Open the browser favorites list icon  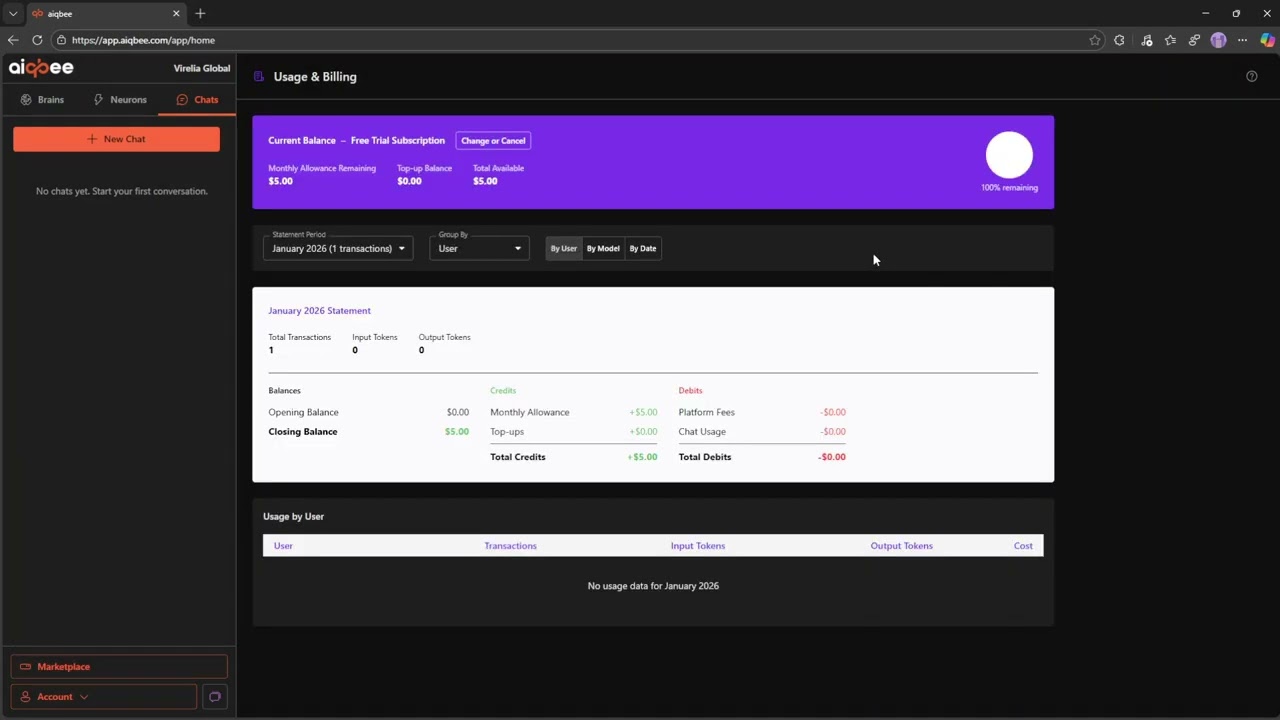pos(1171,40)
